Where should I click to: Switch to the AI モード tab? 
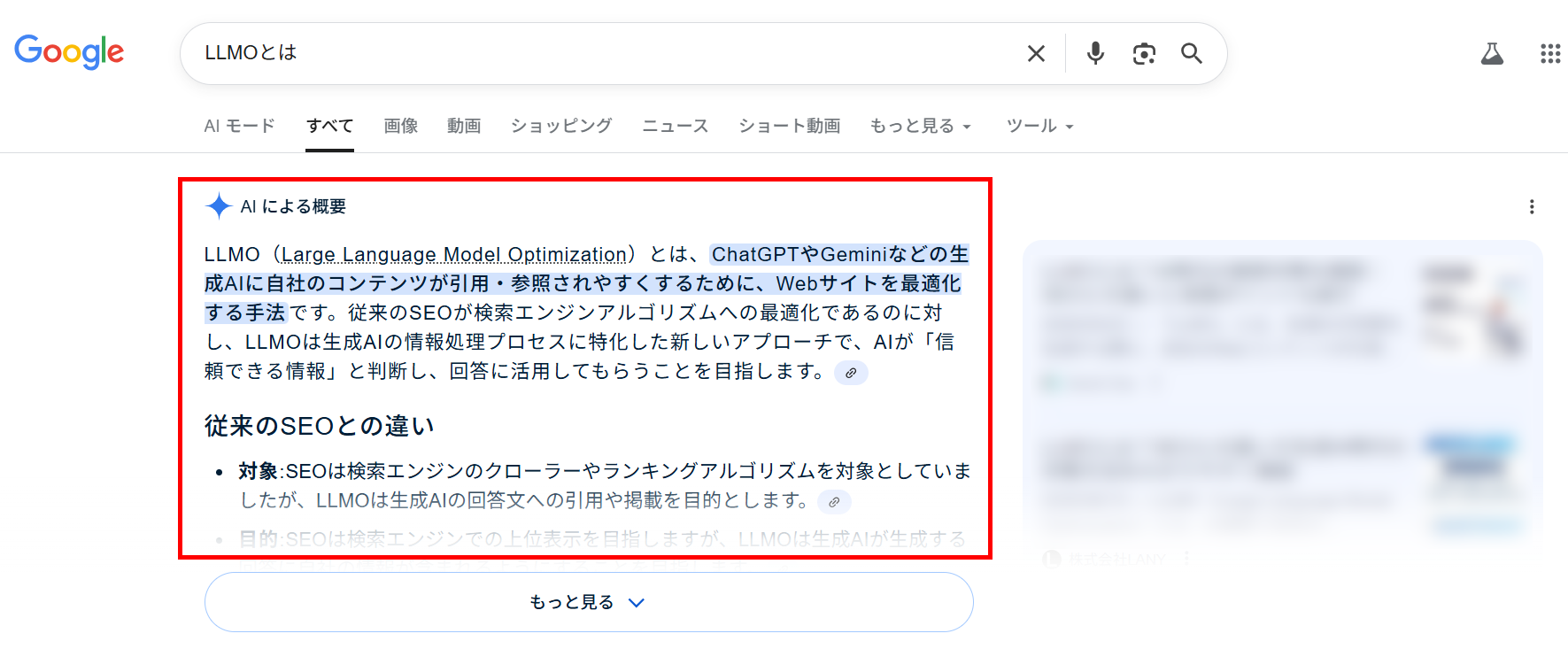tap(239, 127)
